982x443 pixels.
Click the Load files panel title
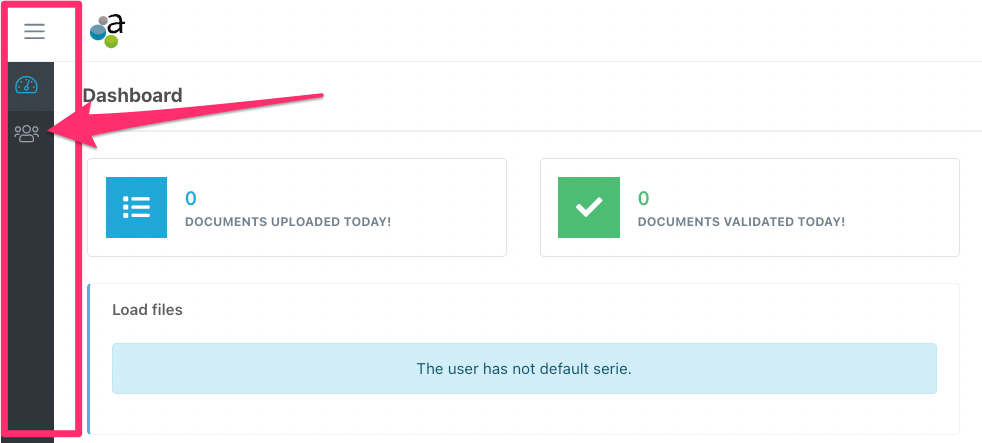tap(147, 310)
